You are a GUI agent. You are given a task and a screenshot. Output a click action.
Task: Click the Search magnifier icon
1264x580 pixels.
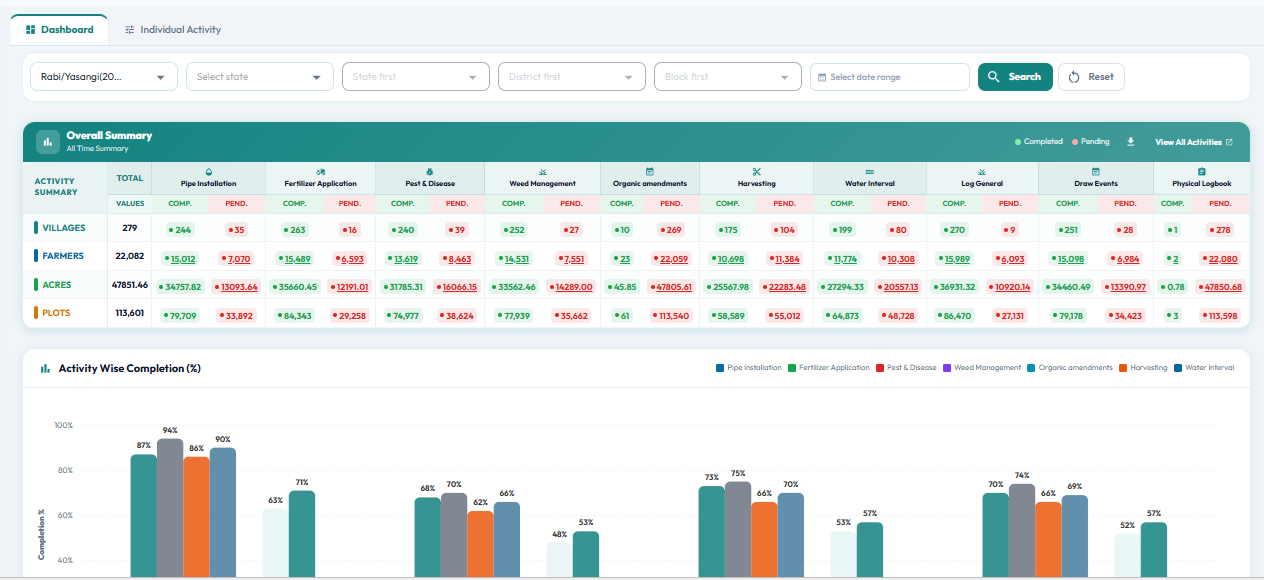click(x=994, y=77)
